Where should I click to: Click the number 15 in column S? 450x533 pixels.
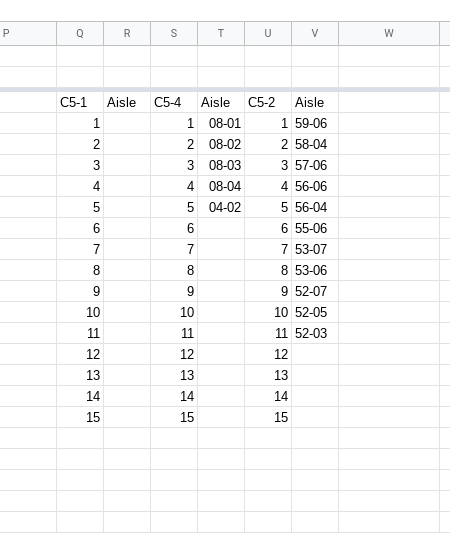pos(174,417)
